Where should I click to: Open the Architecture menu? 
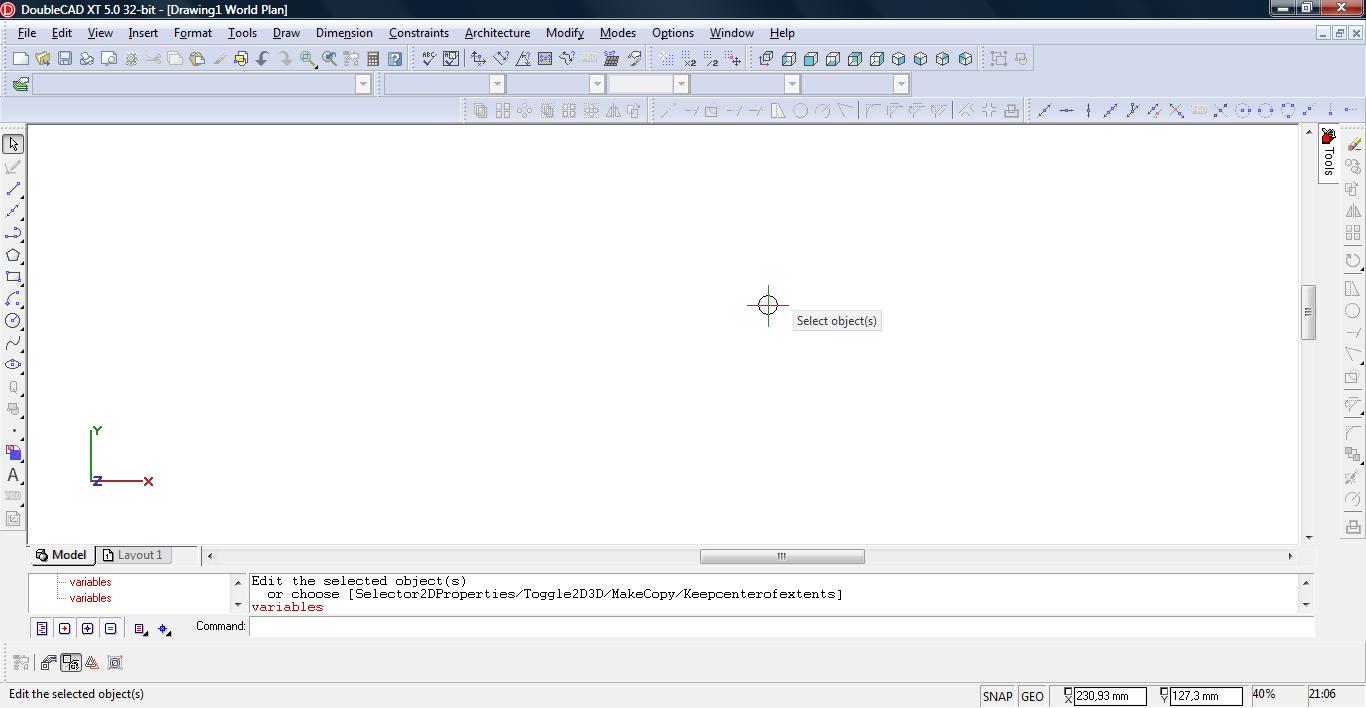coord(497,33)
